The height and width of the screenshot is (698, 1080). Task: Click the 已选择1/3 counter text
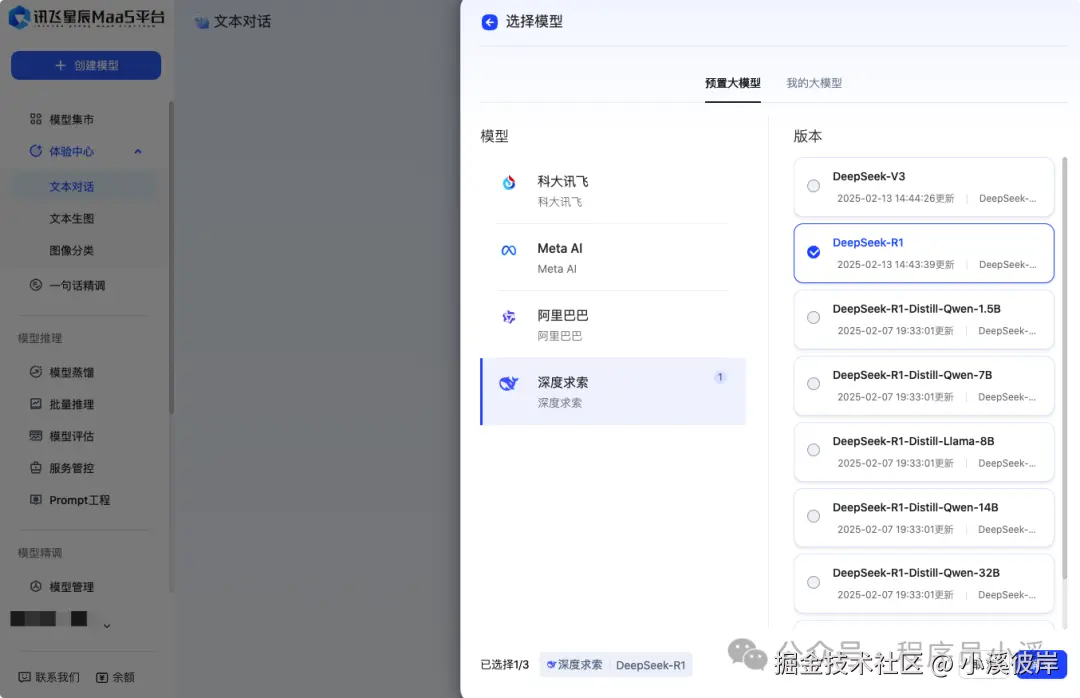click(504, 665)
